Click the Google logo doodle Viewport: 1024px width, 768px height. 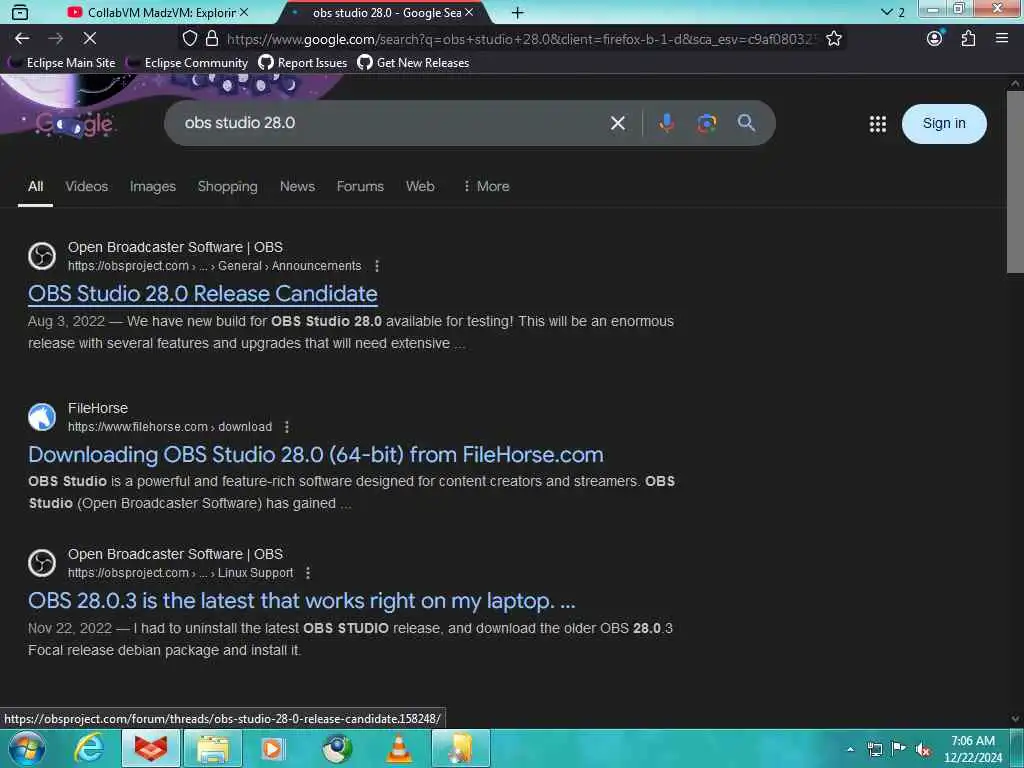(74, 123)
